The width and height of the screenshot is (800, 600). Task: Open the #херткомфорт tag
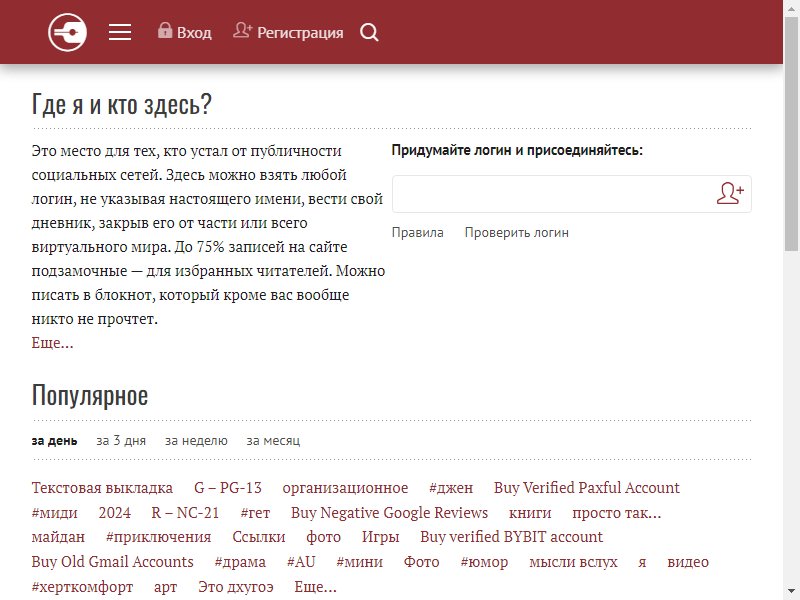click(82, 587)
